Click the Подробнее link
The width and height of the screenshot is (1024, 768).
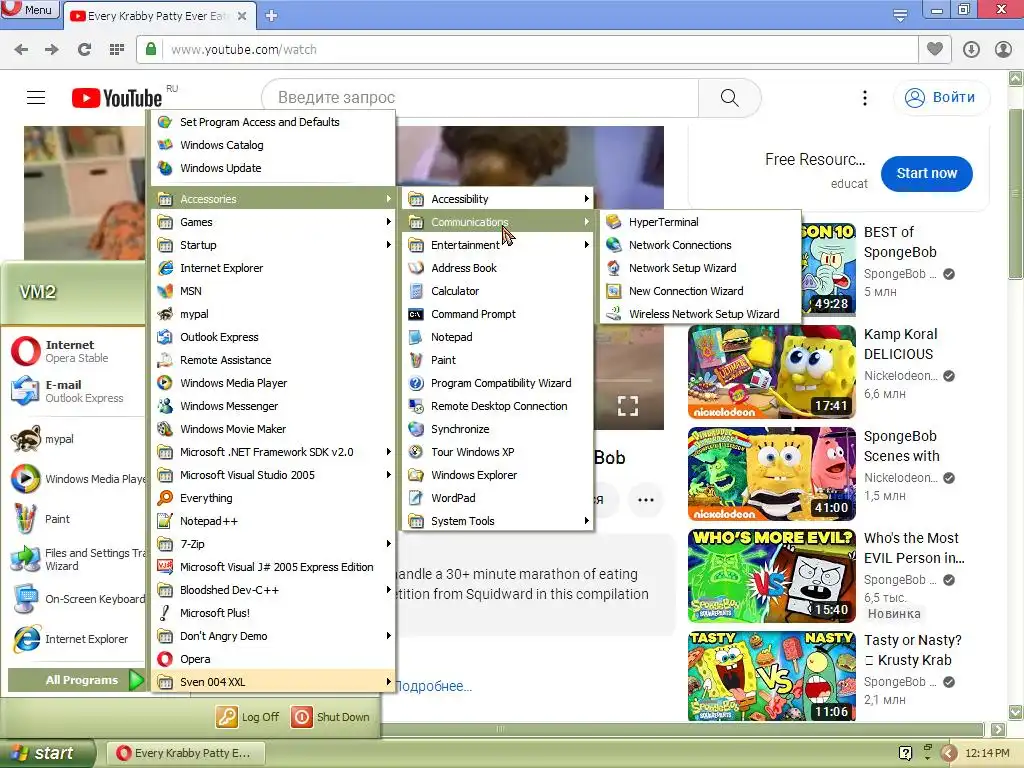pos(433,686)
